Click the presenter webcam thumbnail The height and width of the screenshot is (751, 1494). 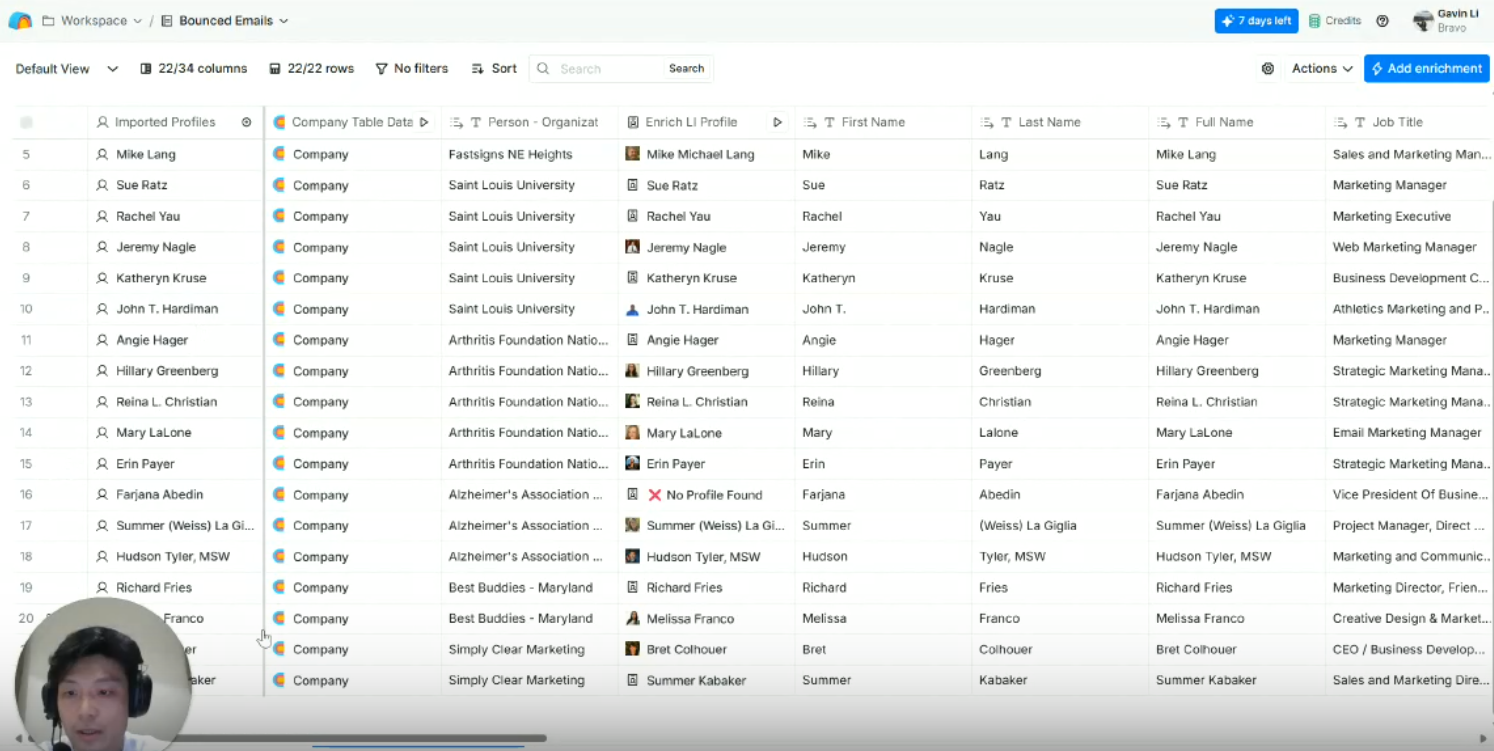(102, 675)
